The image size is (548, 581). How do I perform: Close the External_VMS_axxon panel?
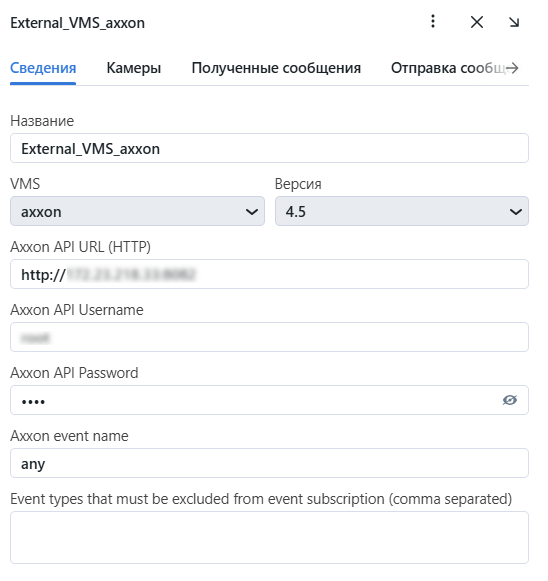coord(477,22)
